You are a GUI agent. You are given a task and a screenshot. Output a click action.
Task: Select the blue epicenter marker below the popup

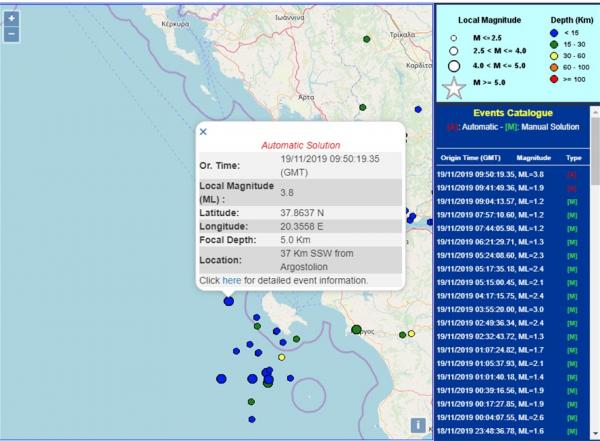click(x=229, y=300)
